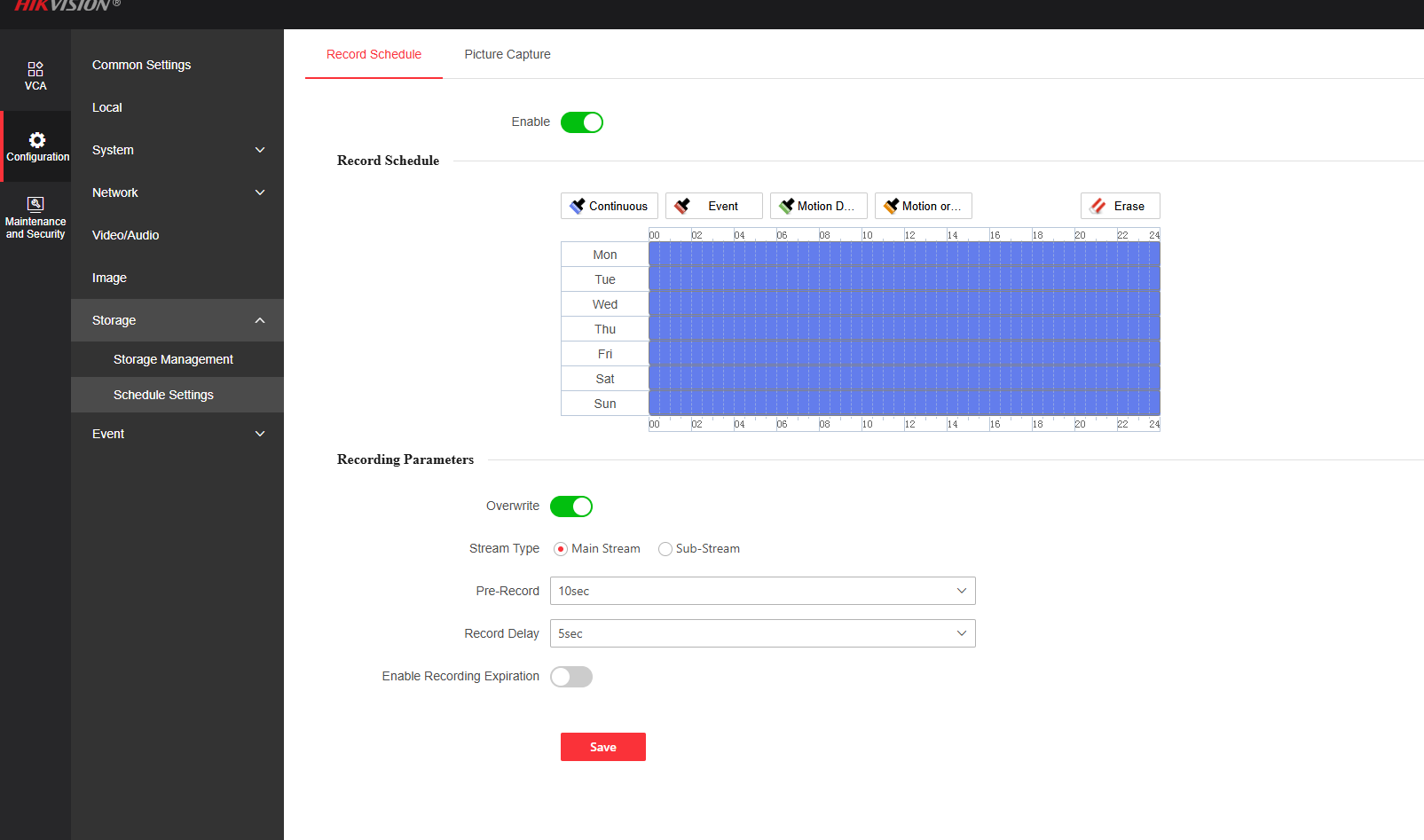The height and width of the screenshot is (840, 1424).
Task: Open the Pre-Record dropdown
Action: 762,591
